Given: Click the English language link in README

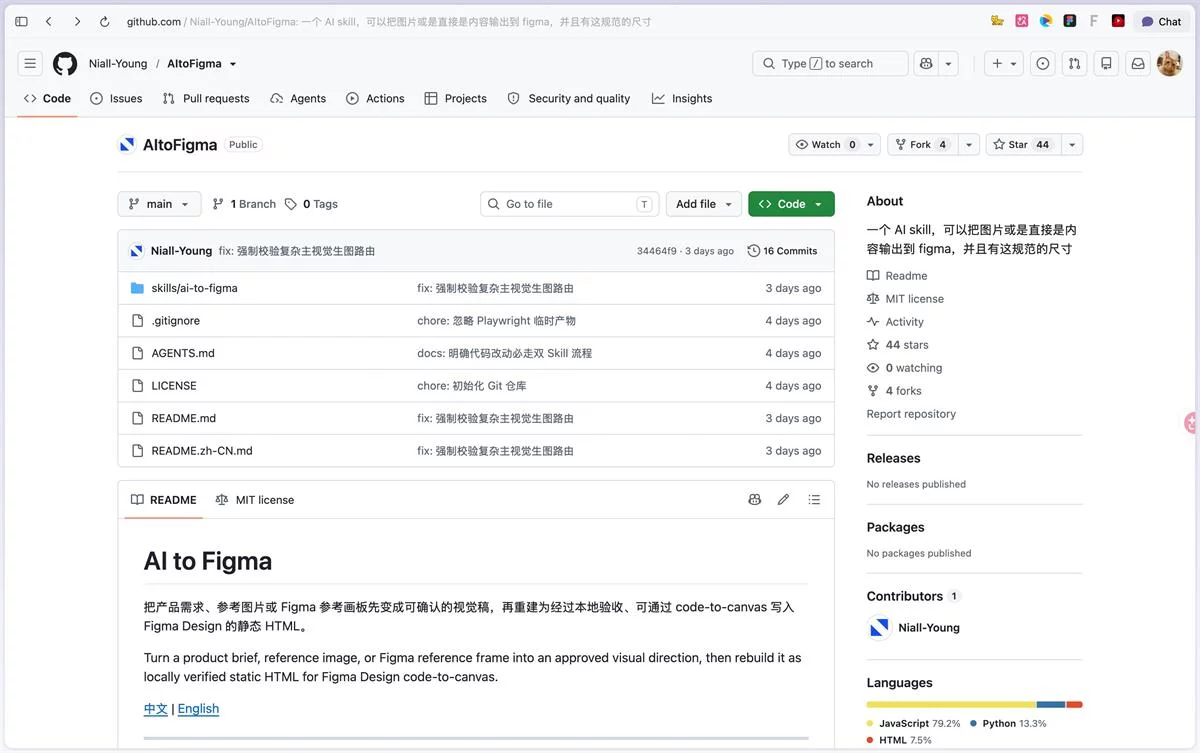Looking at the screenshot, I should click(x=198, y=709).
